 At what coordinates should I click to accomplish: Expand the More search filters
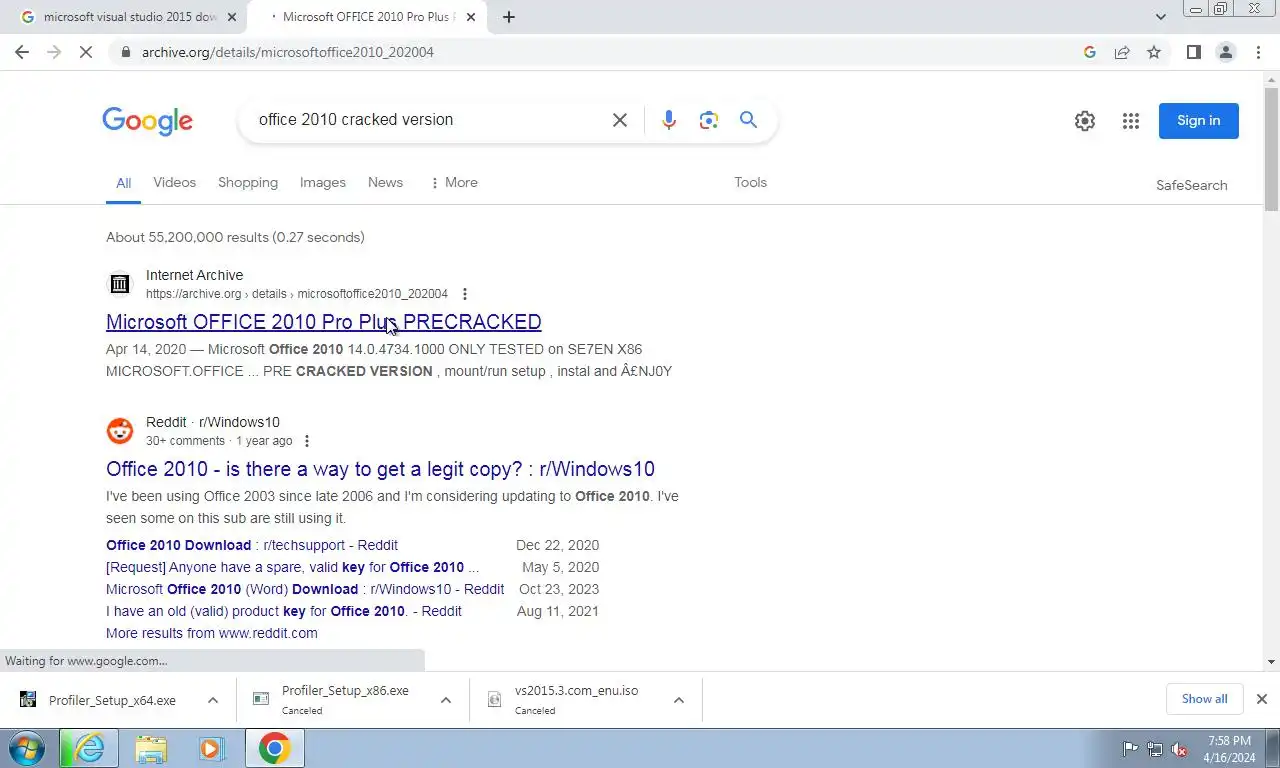point(453,182)
